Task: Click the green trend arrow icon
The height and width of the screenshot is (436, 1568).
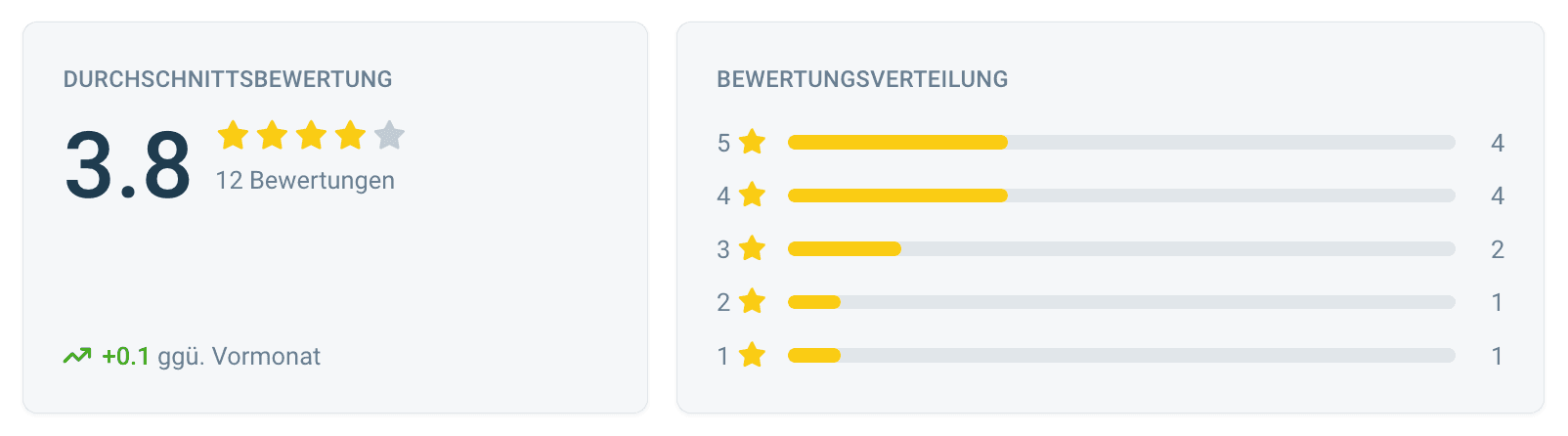Action: [x=77, y=356]
